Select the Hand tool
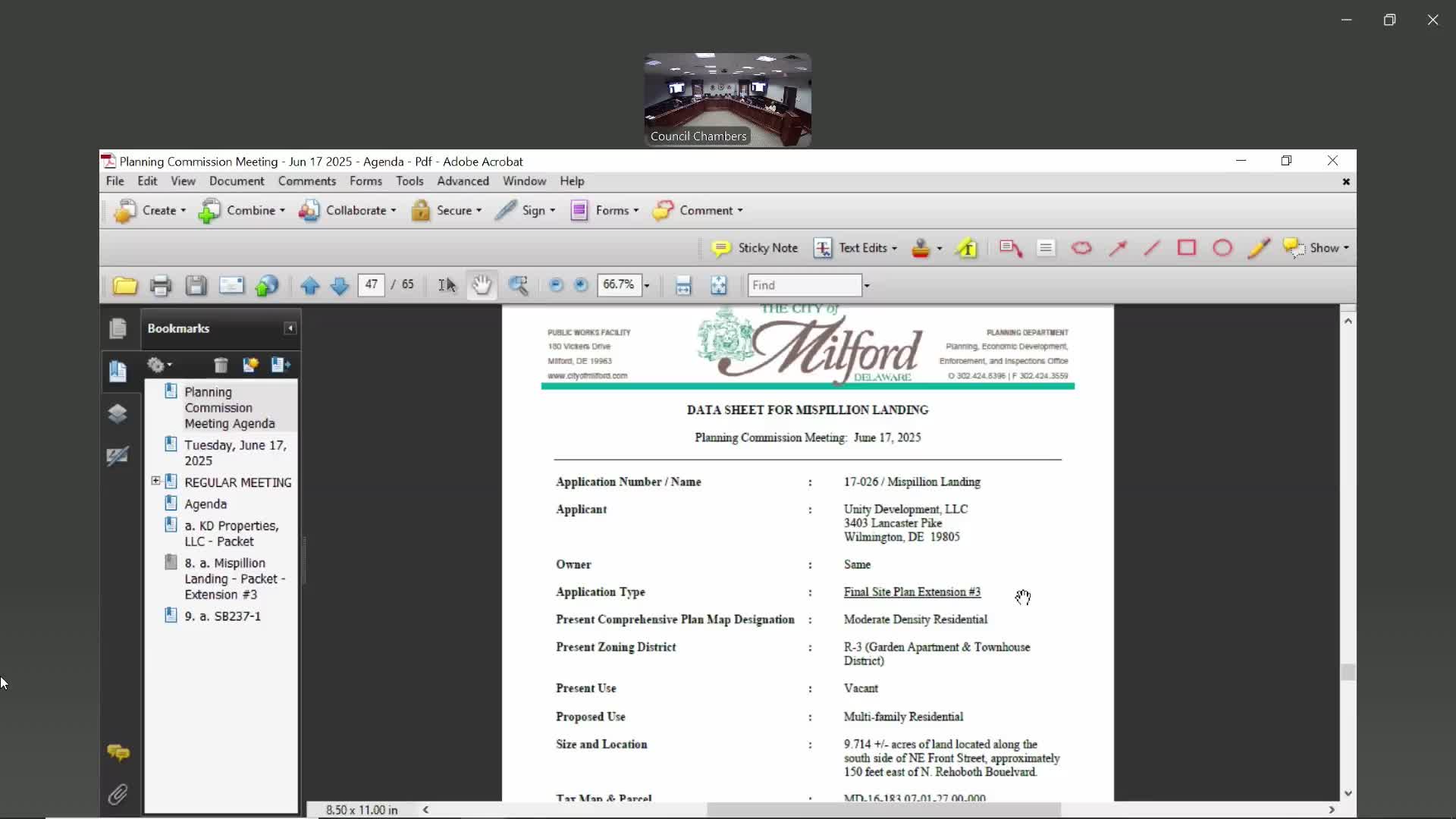The width and height of the screenshot is (1456, 819). (x=482, y=285)
